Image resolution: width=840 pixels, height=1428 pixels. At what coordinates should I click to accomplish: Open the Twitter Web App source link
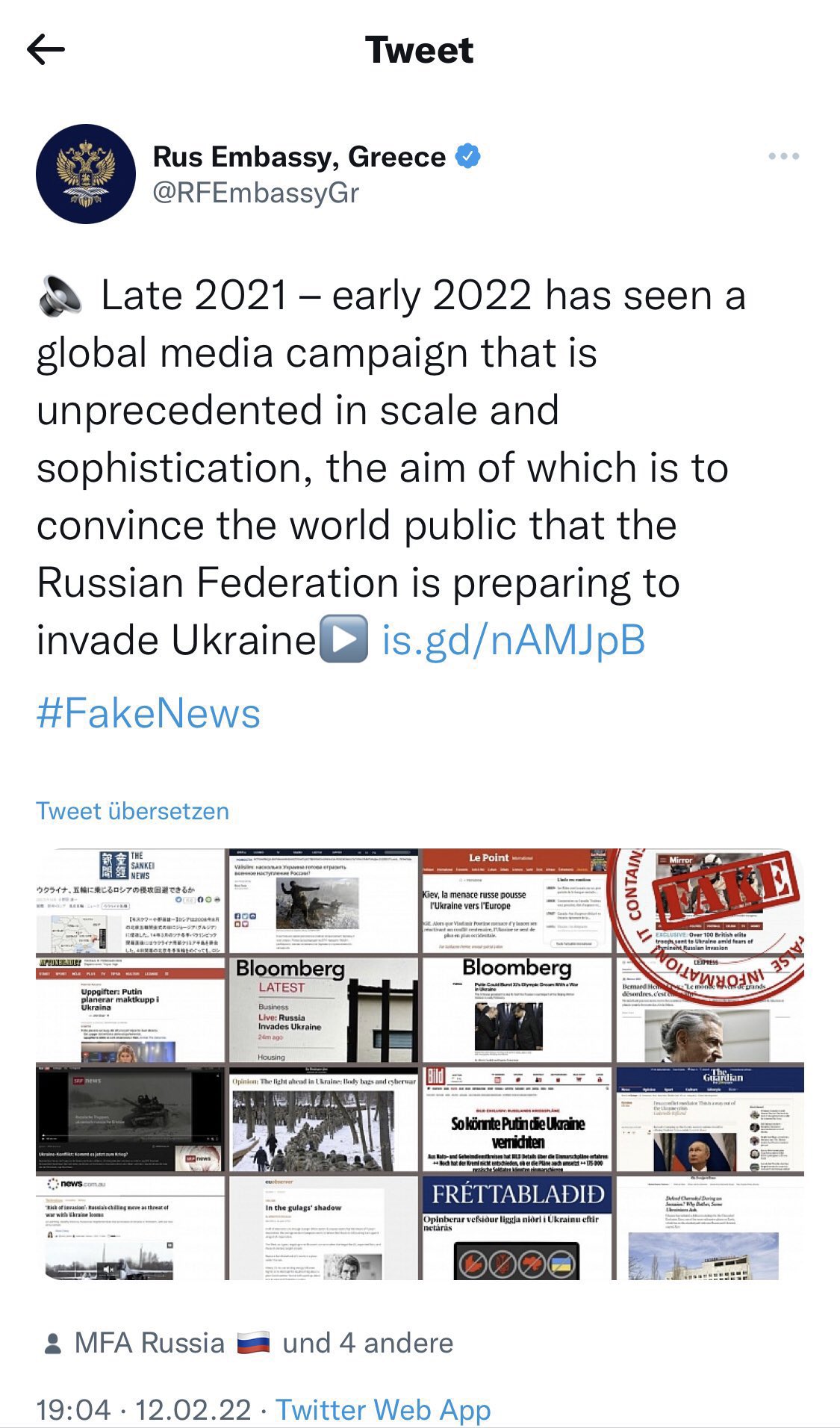coord(384,1409)
